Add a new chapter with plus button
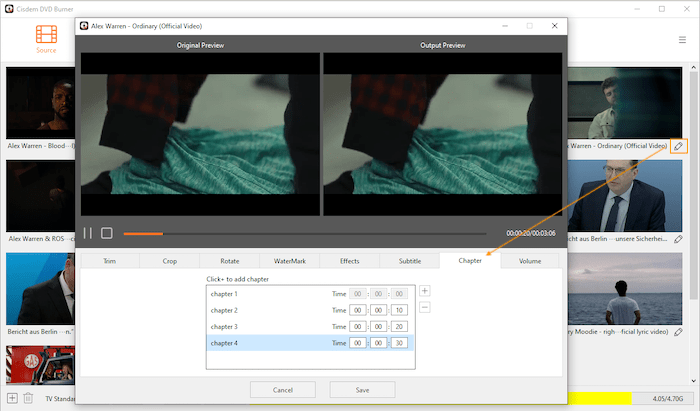The width and height of the screenshot is (700, 411). 425,291
